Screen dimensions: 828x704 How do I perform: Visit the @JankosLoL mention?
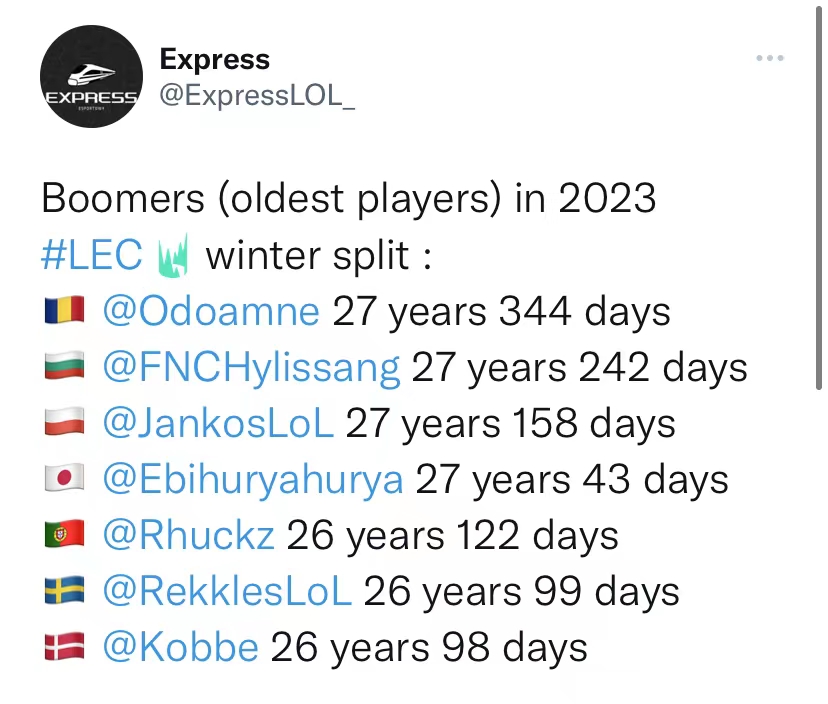pyautogui.click(x=218, y=423)
